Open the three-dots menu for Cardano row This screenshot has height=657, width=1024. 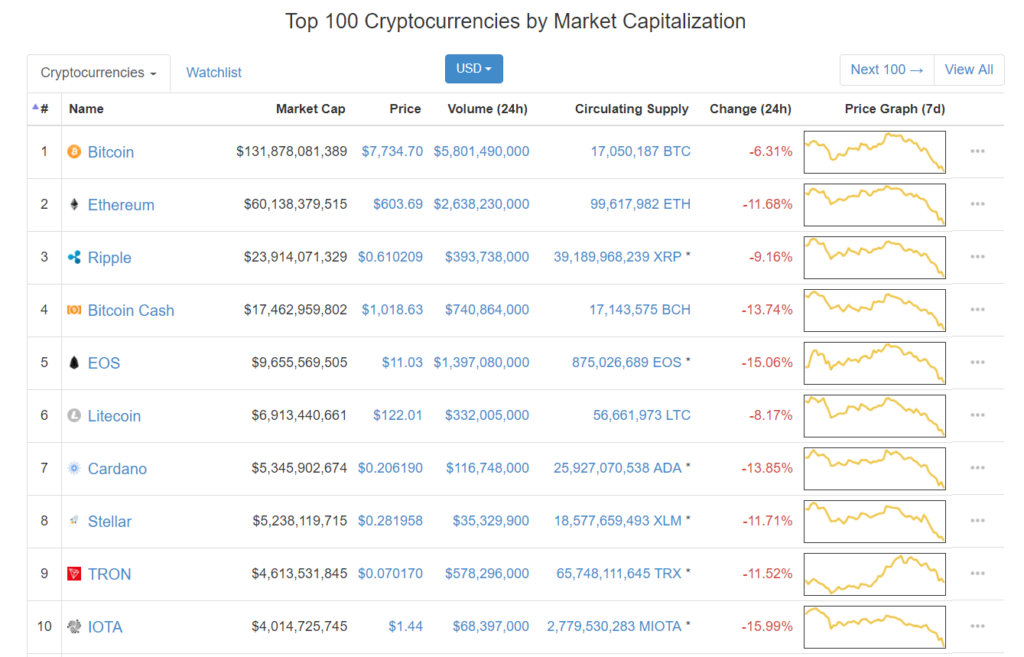click(x=977, y=468)
